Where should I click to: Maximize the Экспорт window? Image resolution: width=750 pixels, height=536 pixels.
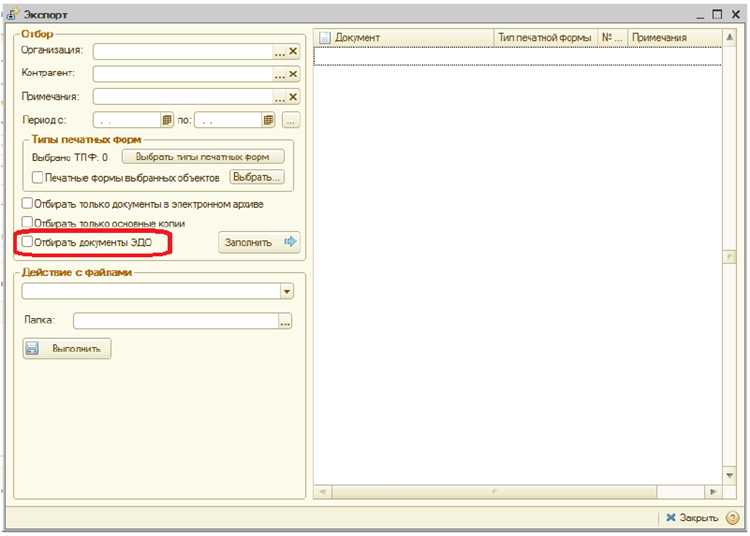coord(717,14)
